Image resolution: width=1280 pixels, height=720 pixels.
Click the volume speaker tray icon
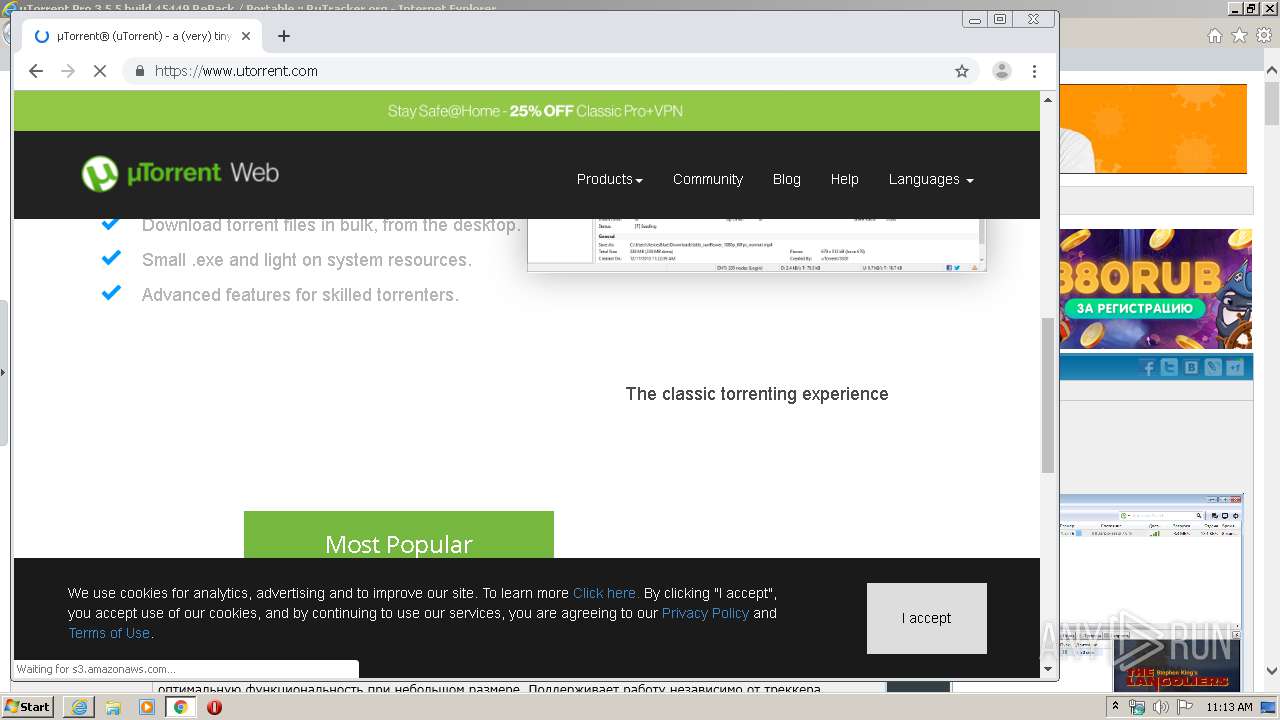[x=1160, y=707]
